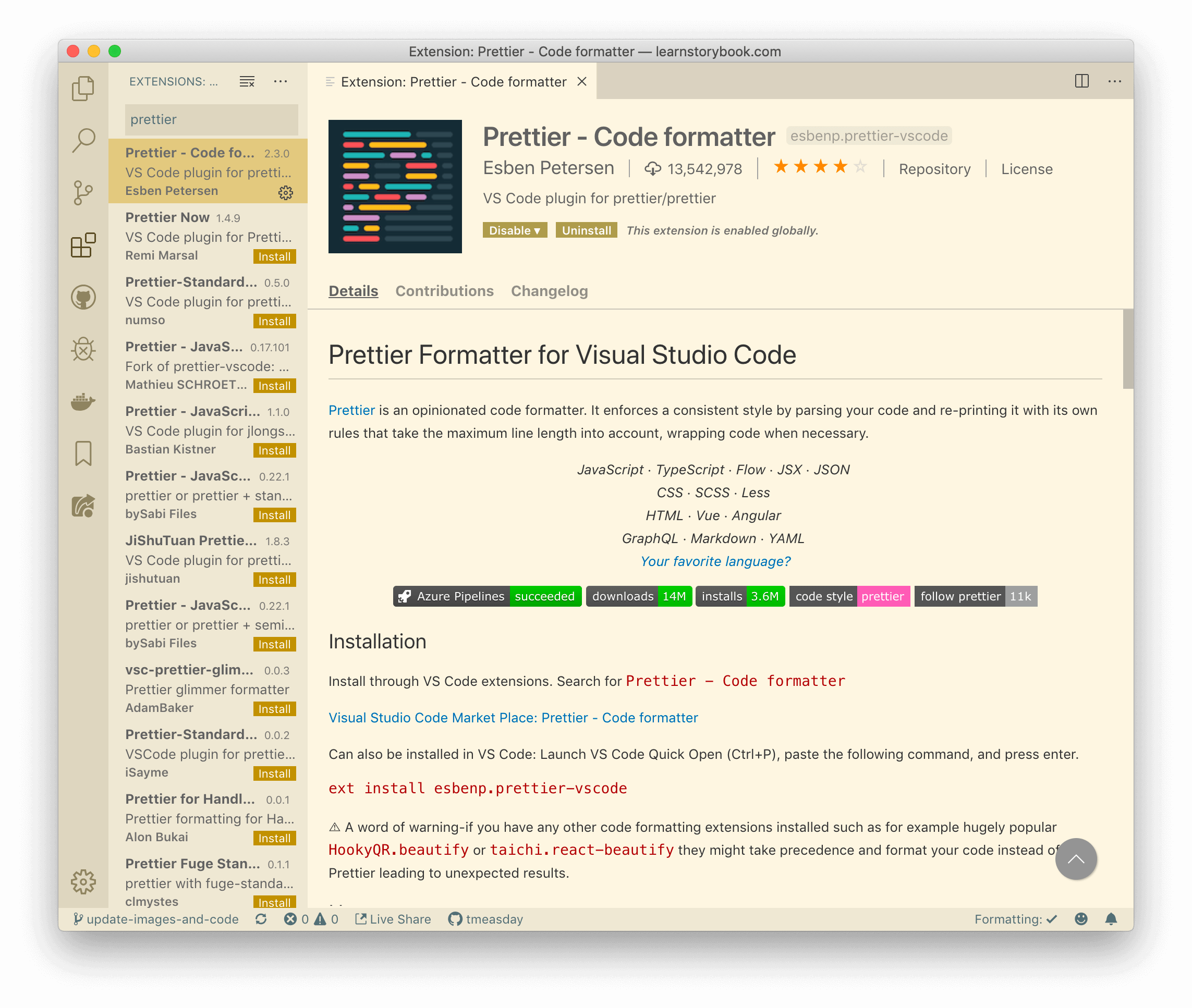Click the Bookmarks icon in sidebar

click(85, 453)
